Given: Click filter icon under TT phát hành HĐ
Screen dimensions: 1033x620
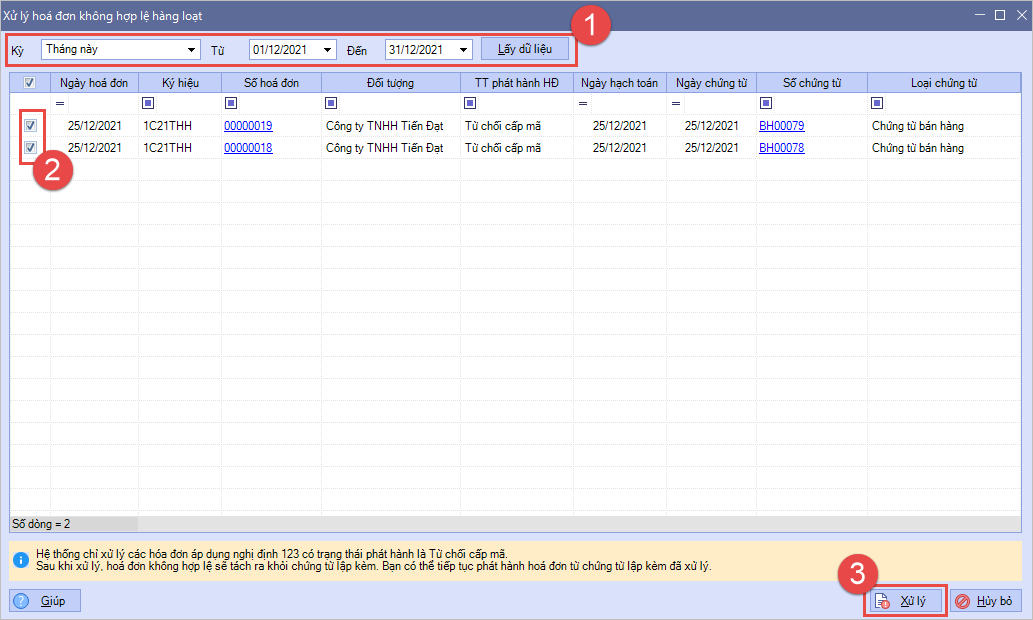Looking at the screenshot, I should pos(470,103).
